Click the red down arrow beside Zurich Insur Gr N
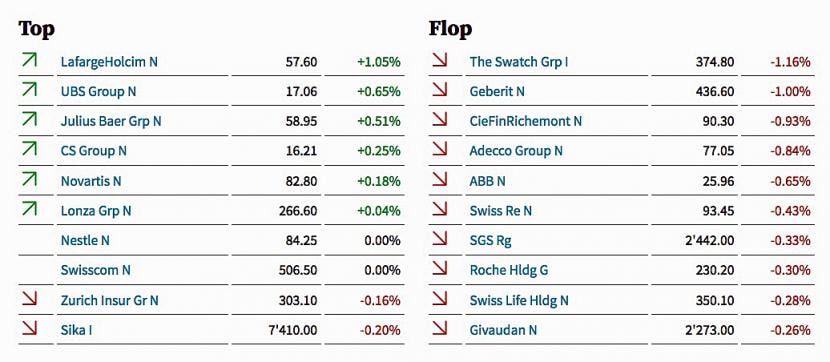Image resolution: width=830 pixels, height=362 pixels. click(30, 299)
